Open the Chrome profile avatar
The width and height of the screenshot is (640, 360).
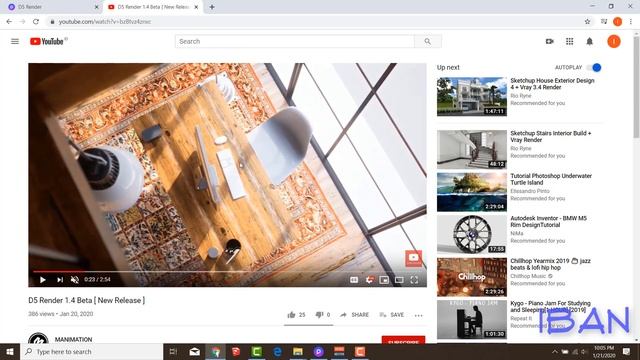tap(618, 22)
